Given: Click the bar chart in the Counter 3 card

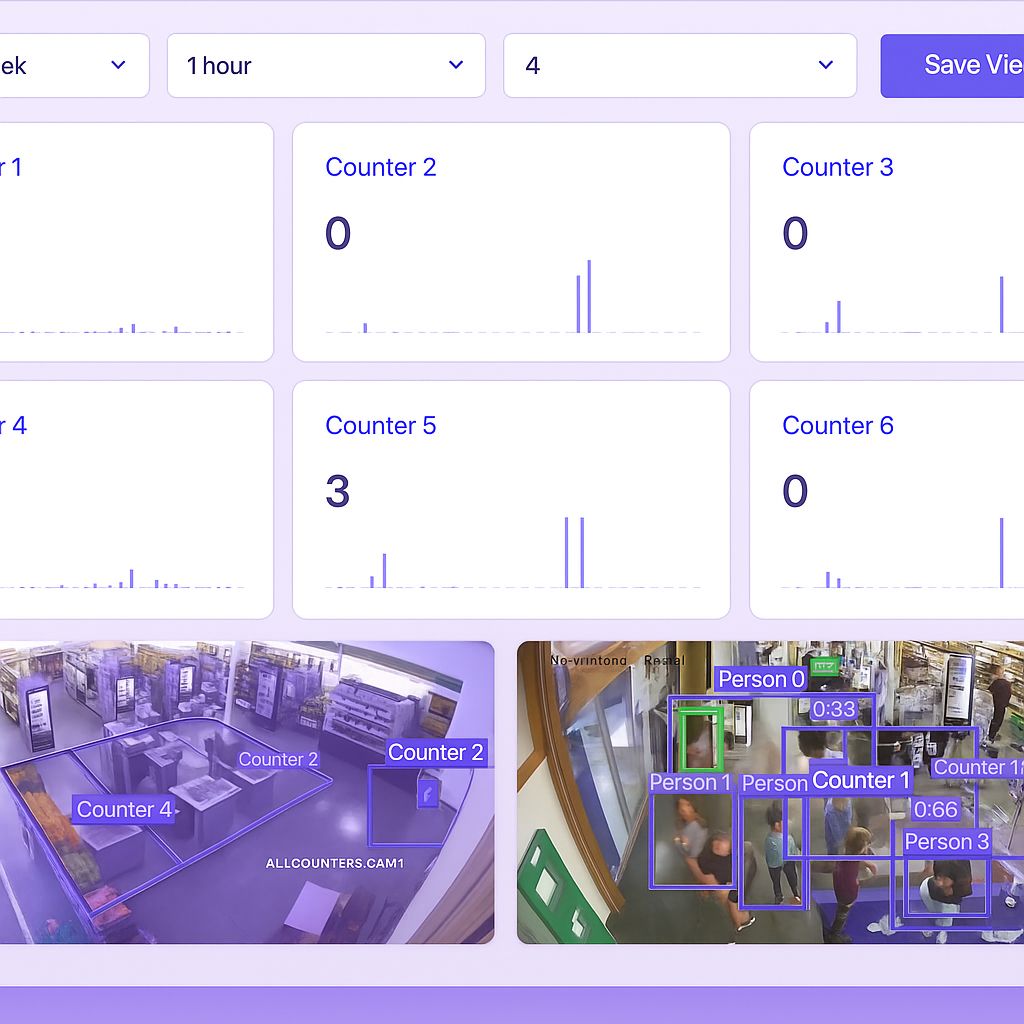Looking at the screenshot, I should coord(902,304).
